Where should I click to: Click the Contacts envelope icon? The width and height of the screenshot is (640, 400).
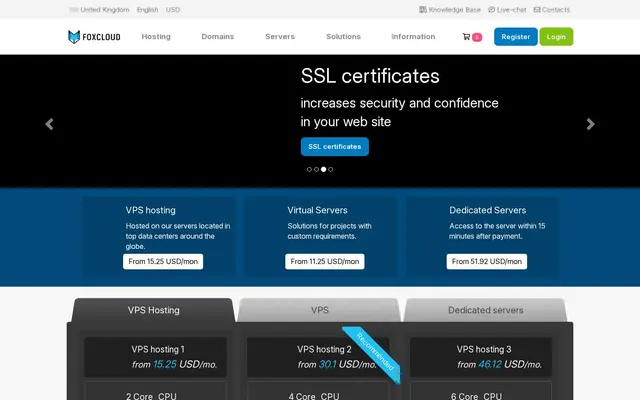537,9
